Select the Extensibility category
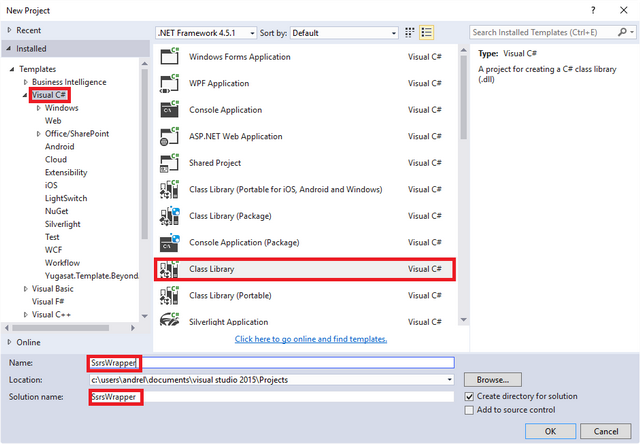640x444 pixels. pyautogui.click(x=66, y=173)
